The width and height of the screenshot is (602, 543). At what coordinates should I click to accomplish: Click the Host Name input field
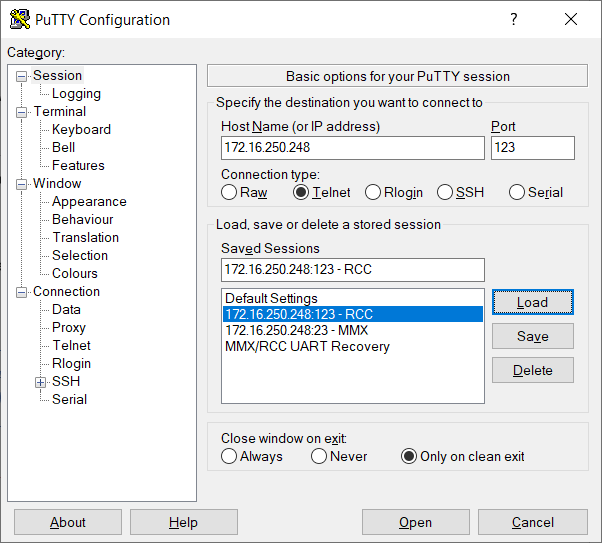[352, 148]
